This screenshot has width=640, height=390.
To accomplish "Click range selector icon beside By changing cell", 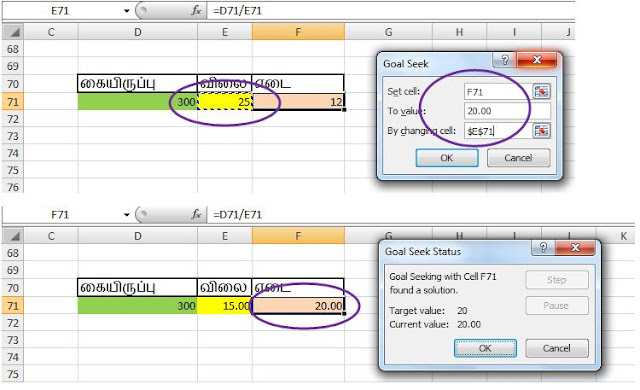I will pyautogui.click(x=541, y=131).
